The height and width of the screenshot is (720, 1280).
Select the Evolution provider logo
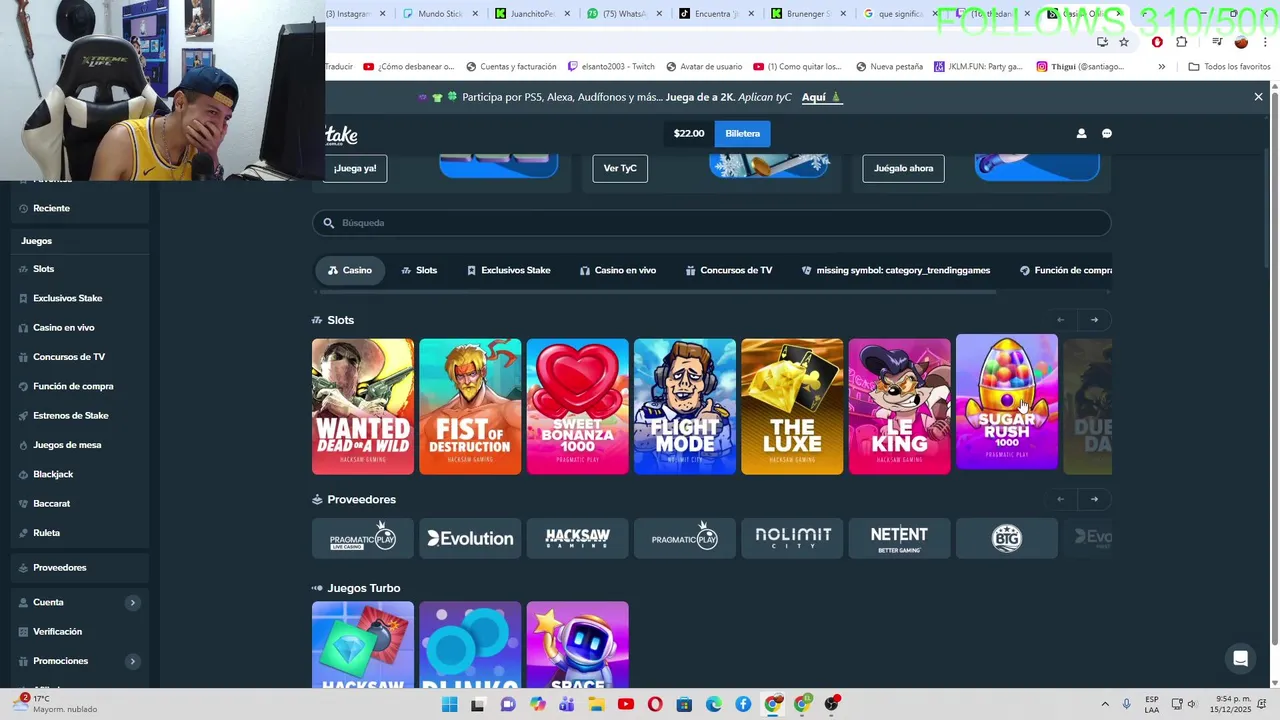pos(470,538)
